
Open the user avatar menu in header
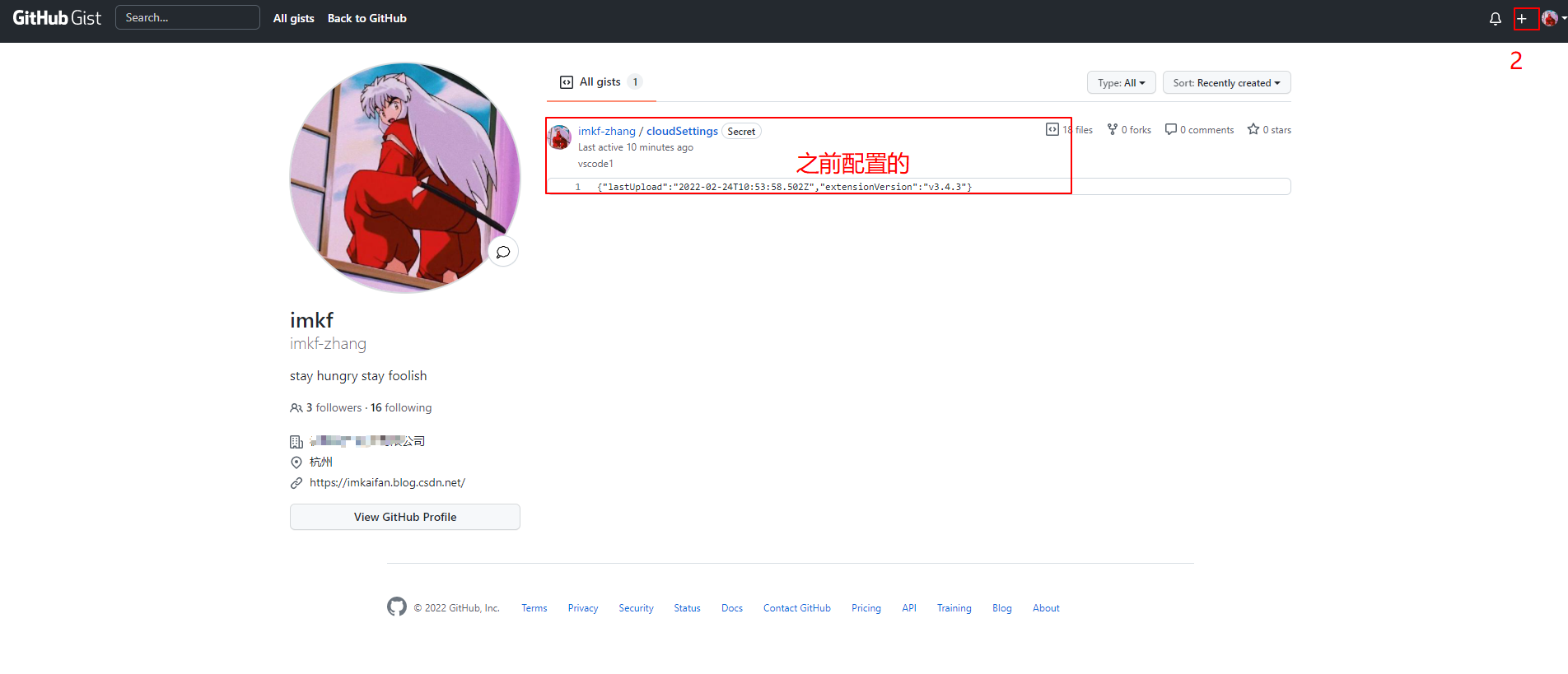pos(1553,18)
